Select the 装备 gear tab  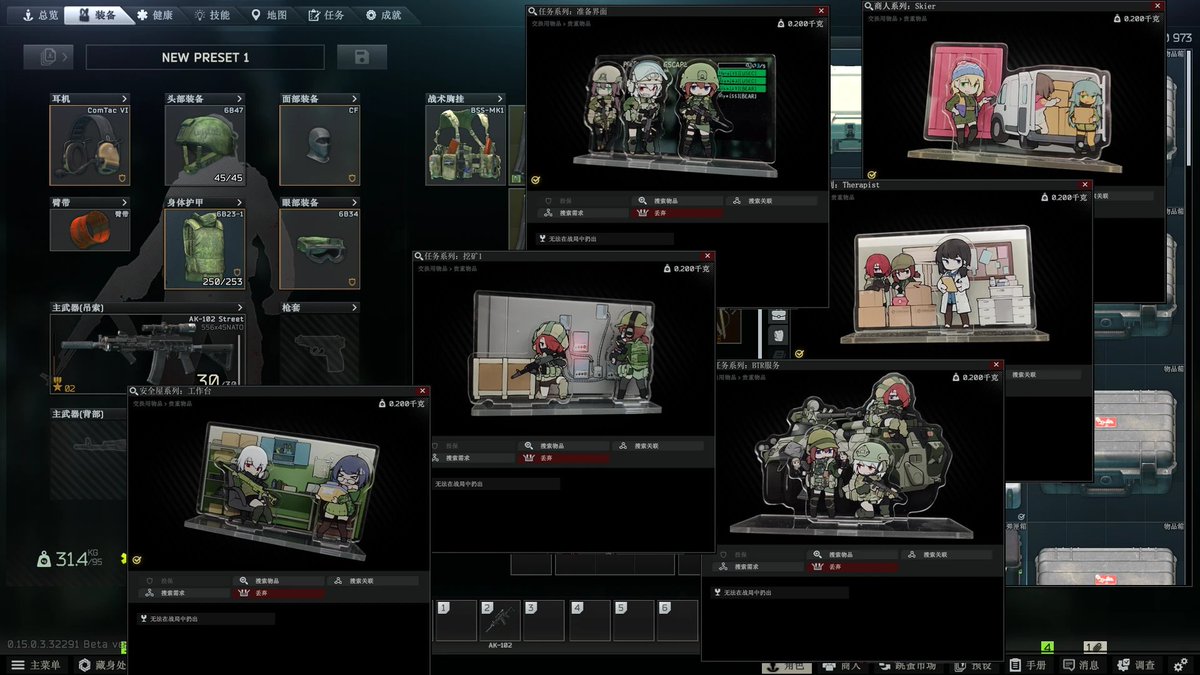[x=96, y=15]
